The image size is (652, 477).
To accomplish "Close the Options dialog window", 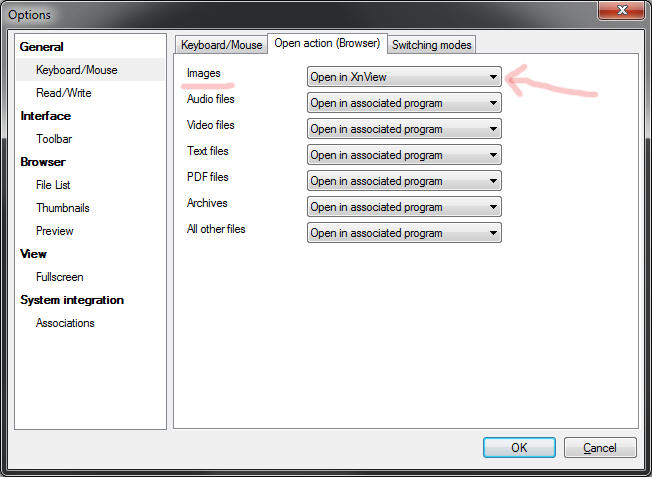I will coord(620,11).
